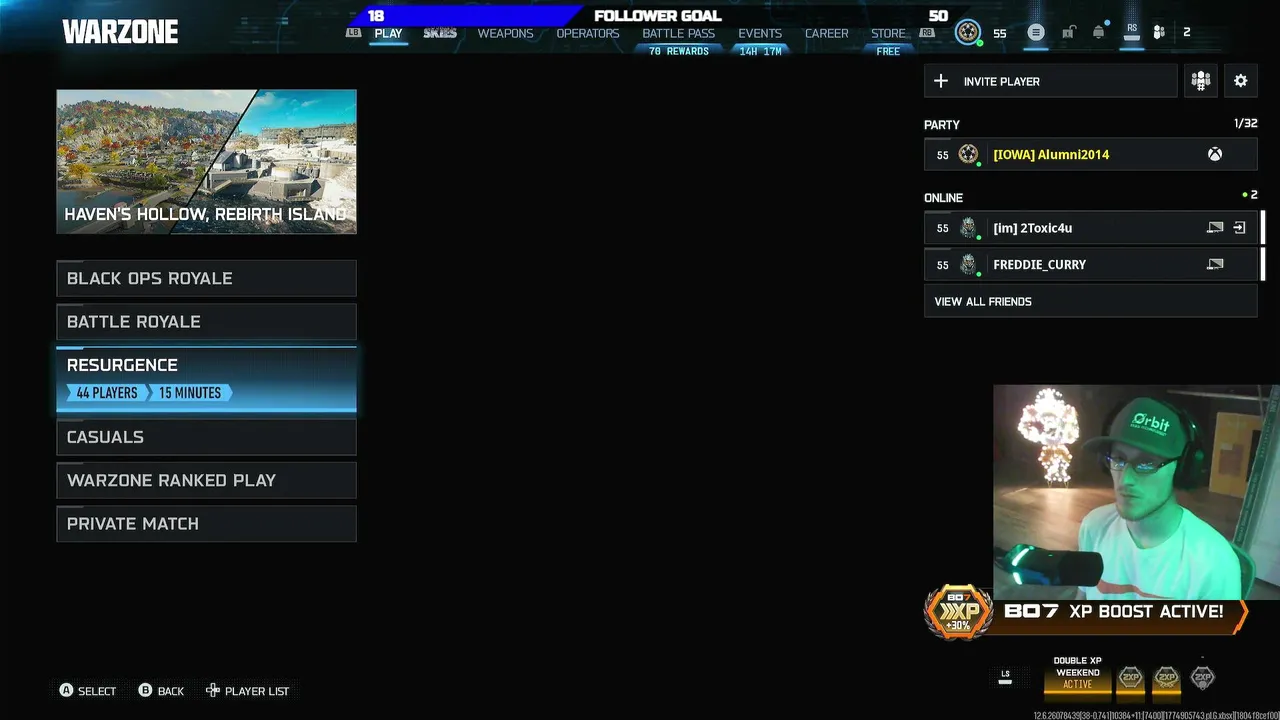Click the emblem of [IOWA] Alumni2014

click(968, 154)
